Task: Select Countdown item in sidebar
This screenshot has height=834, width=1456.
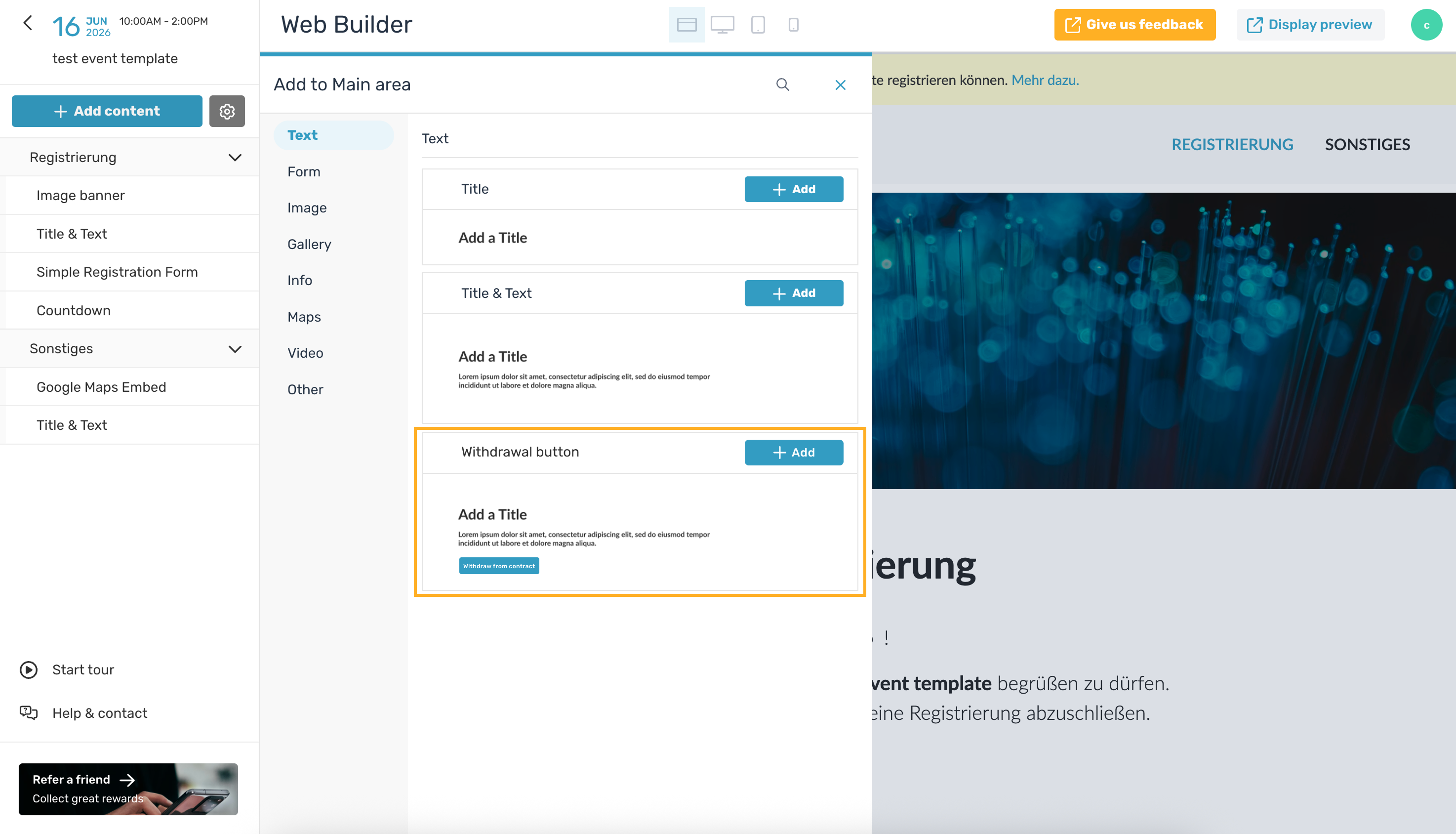Action: point(132,310)
